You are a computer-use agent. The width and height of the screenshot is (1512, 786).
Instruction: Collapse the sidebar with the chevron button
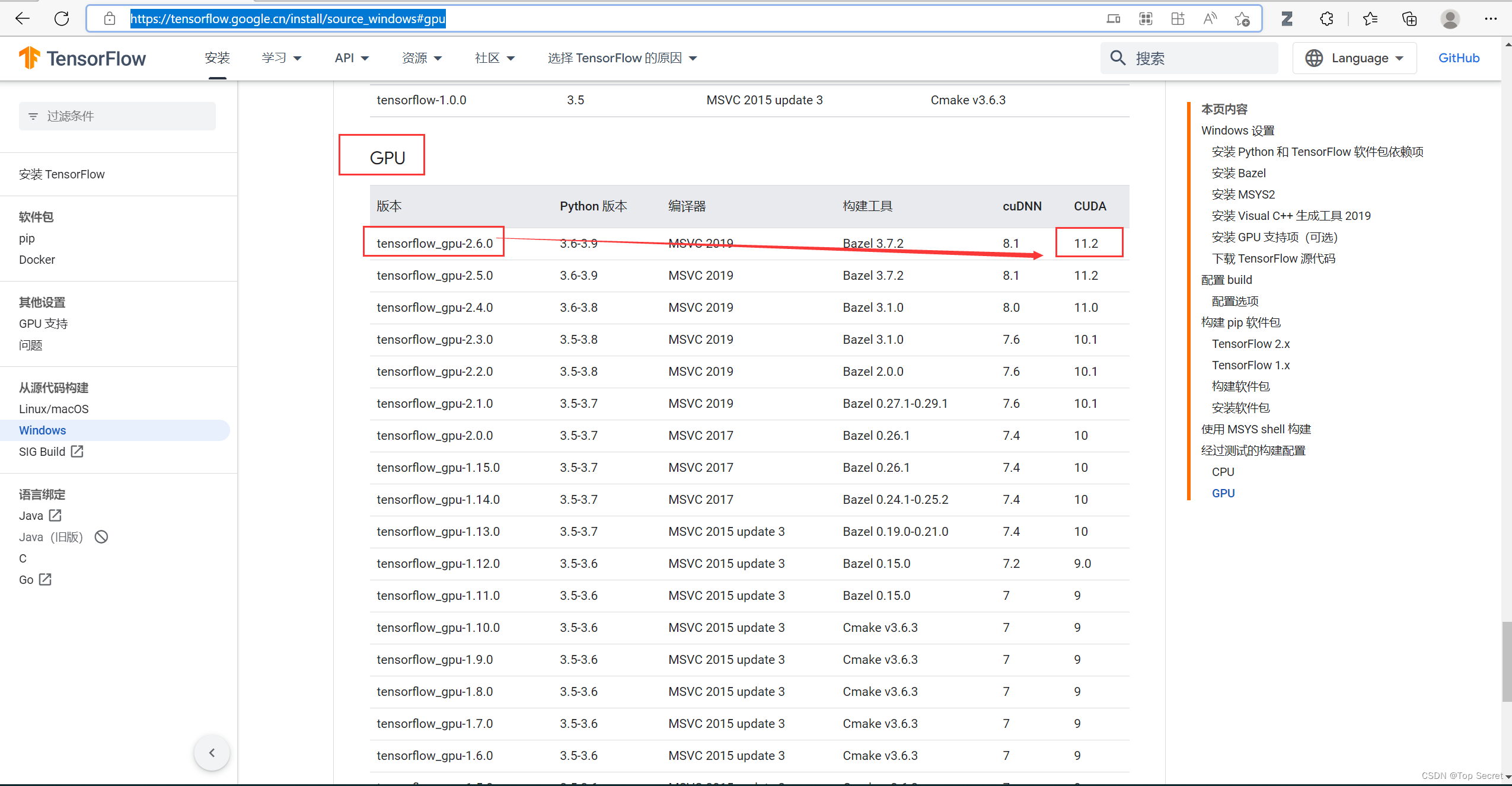pos(212,753)
